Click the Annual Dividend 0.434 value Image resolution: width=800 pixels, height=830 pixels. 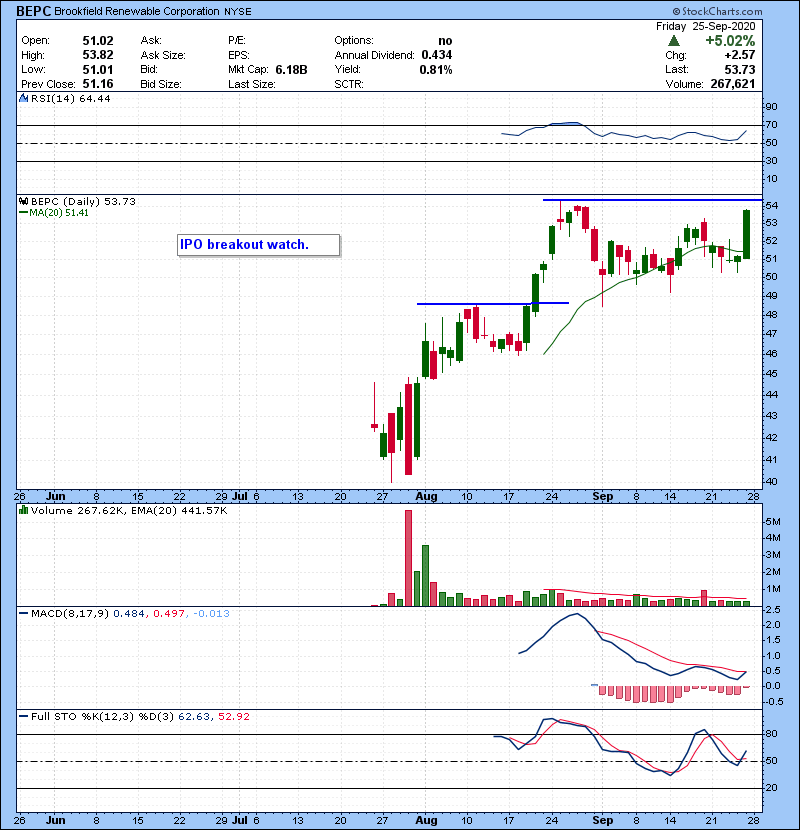[435, 55]
